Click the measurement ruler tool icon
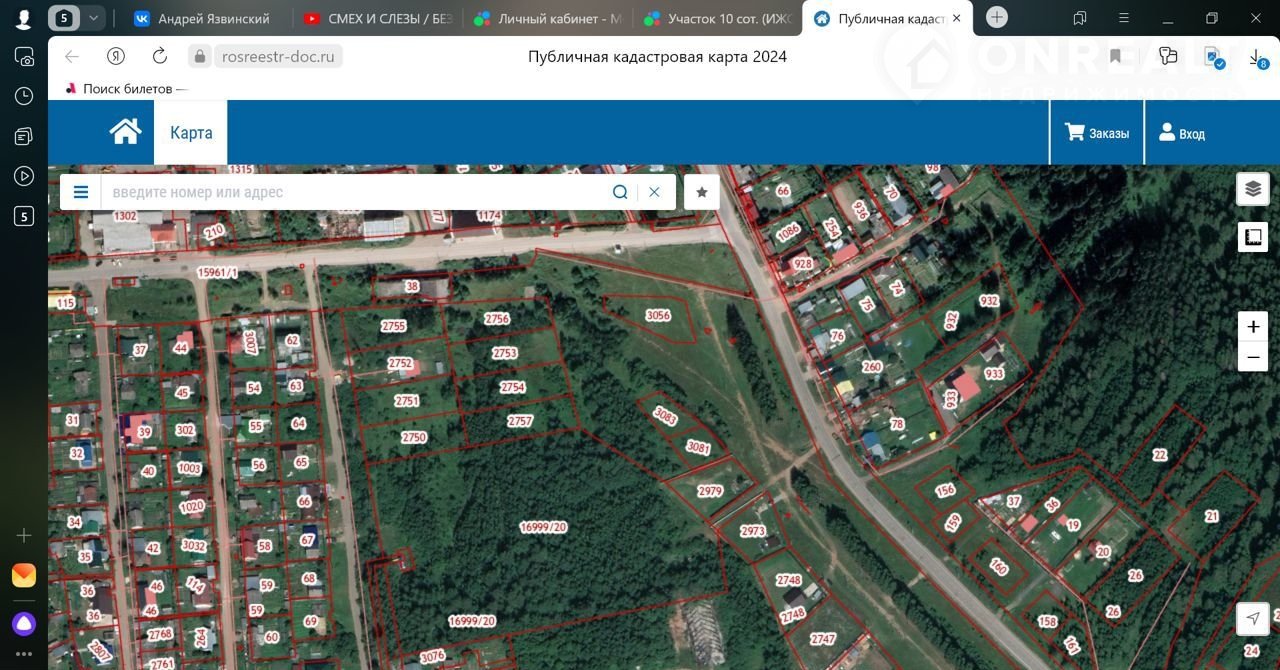This screenshot has width=1280, height=670. [x=1253, y=237]
